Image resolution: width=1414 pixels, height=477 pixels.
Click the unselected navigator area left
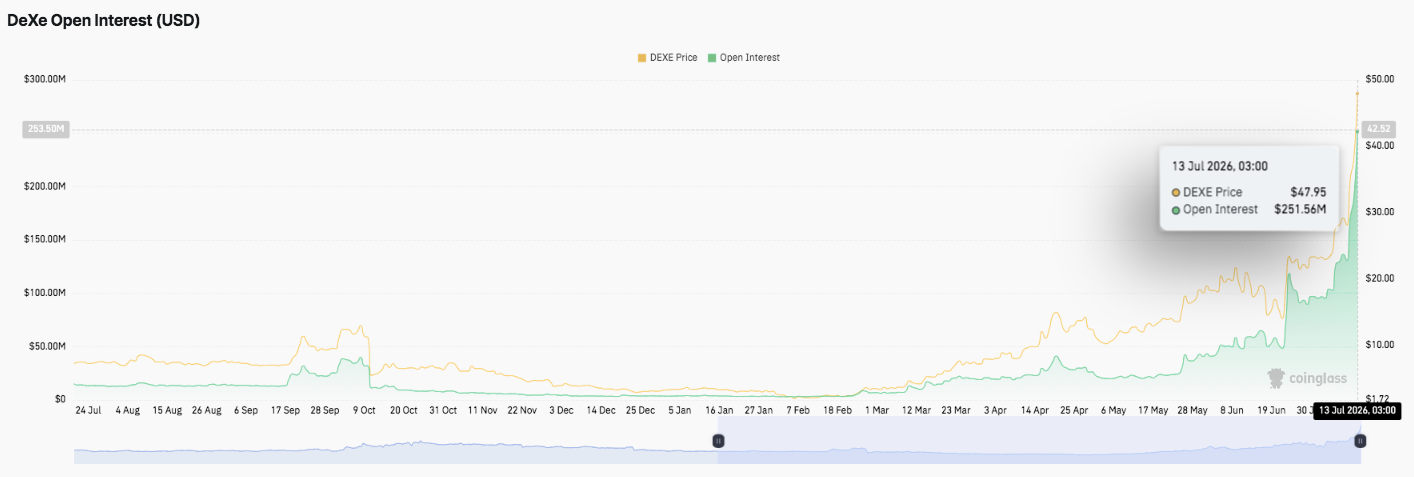coord(395,441)
